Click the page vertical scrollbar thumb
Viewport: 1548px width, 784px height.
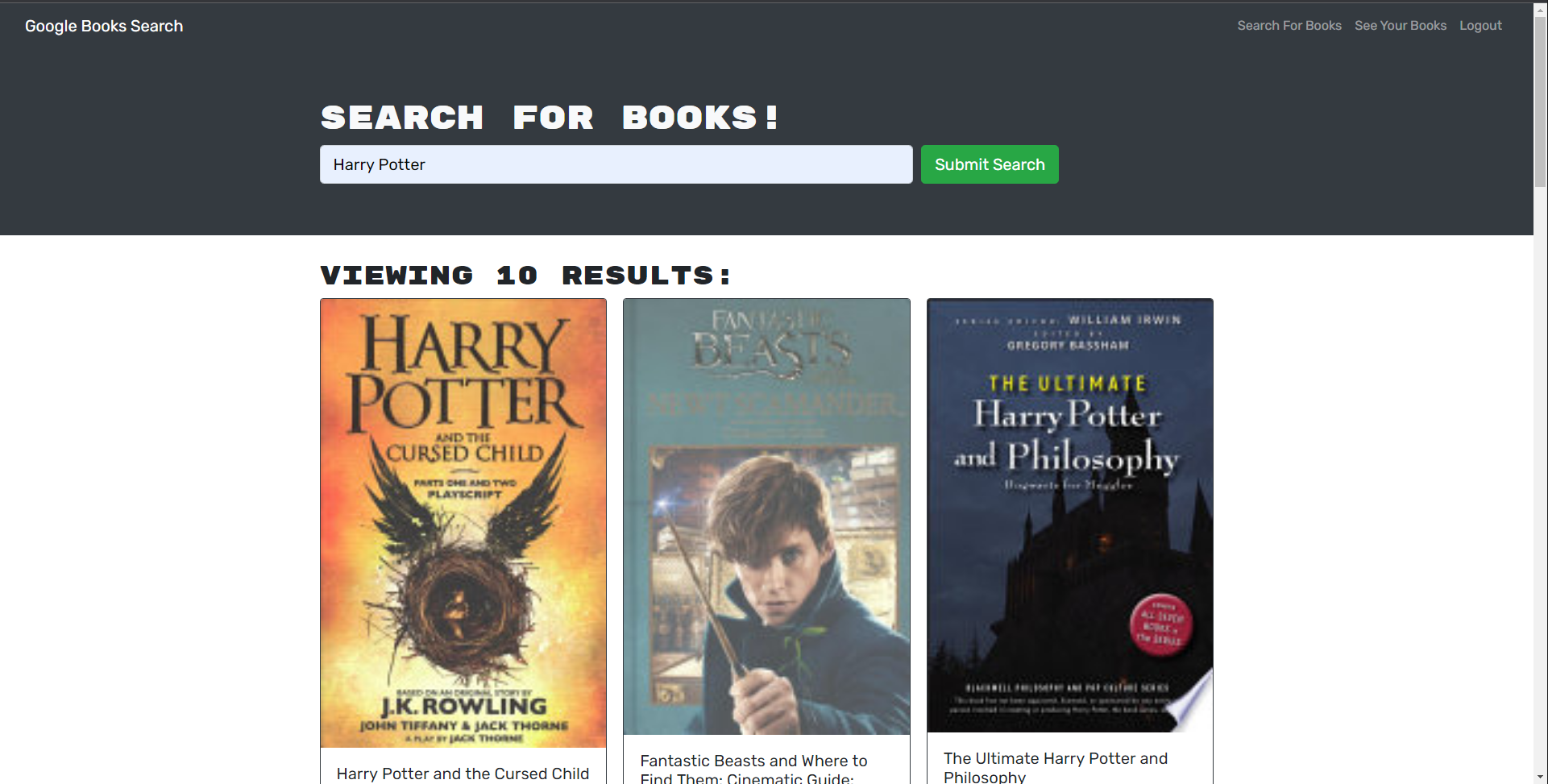point(1540,101)
